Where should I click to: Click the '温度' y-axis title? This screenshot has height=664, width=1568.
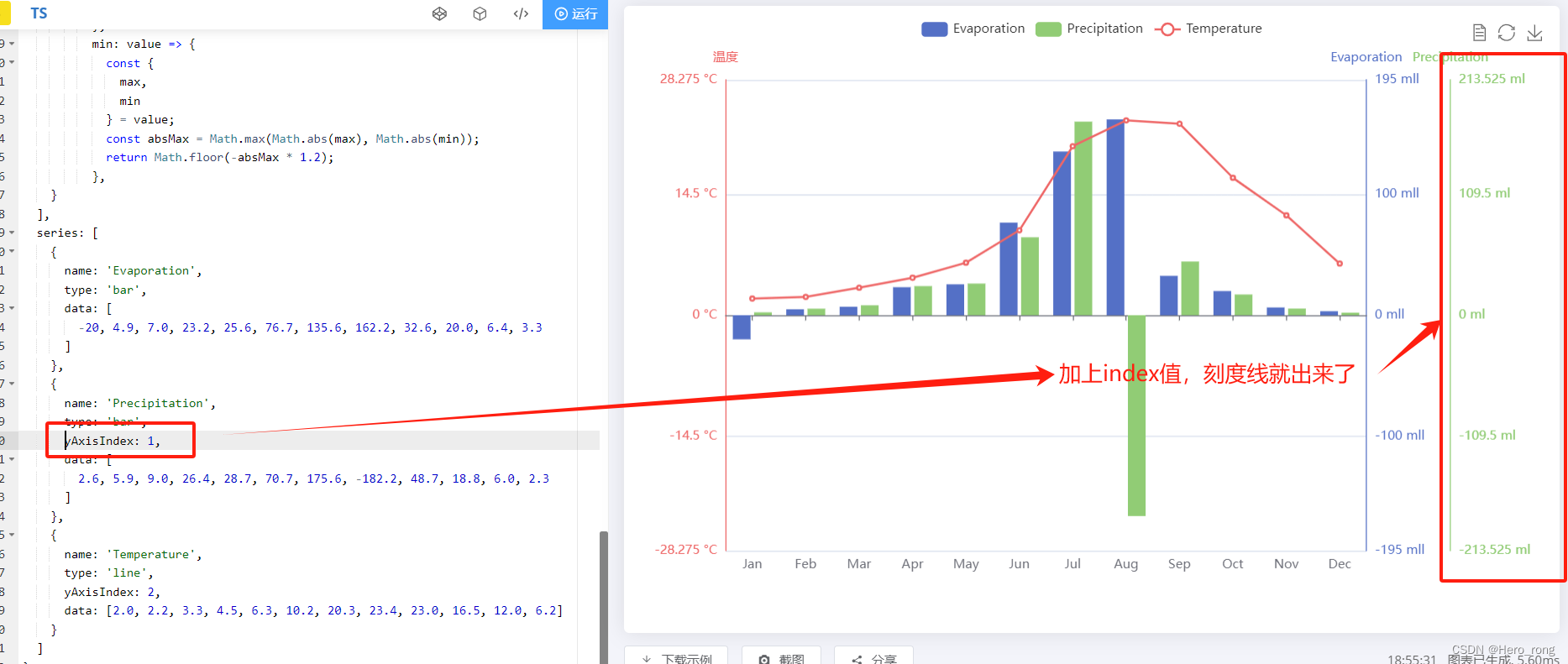click(726, 57)
